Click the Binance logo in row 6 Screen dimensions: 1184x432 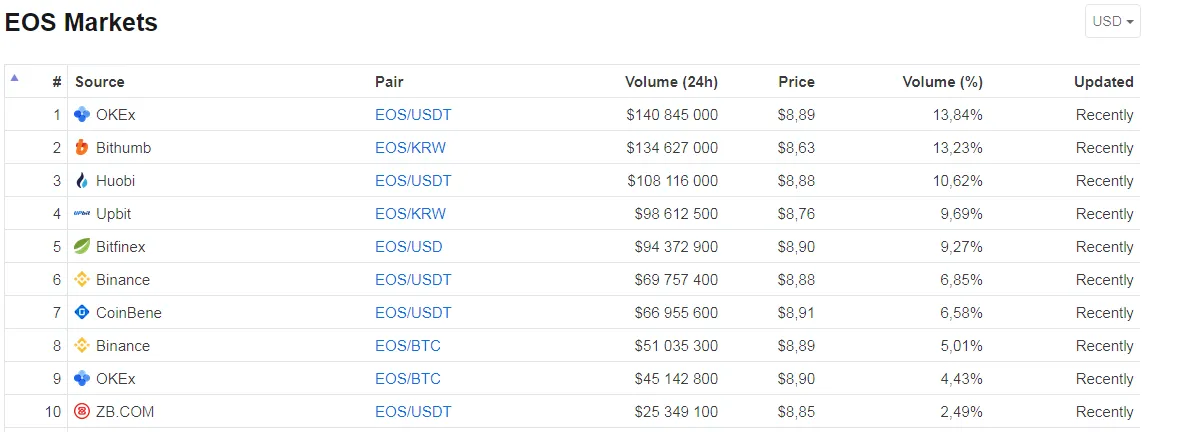coord(82,279)
